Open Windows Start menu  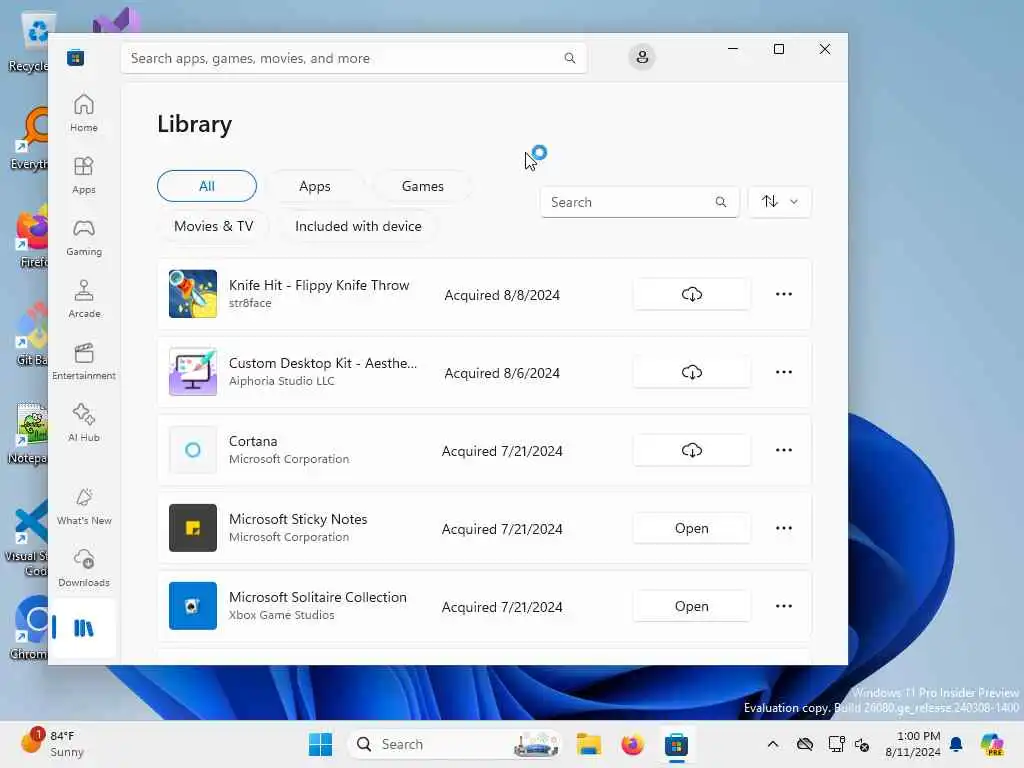320,744
